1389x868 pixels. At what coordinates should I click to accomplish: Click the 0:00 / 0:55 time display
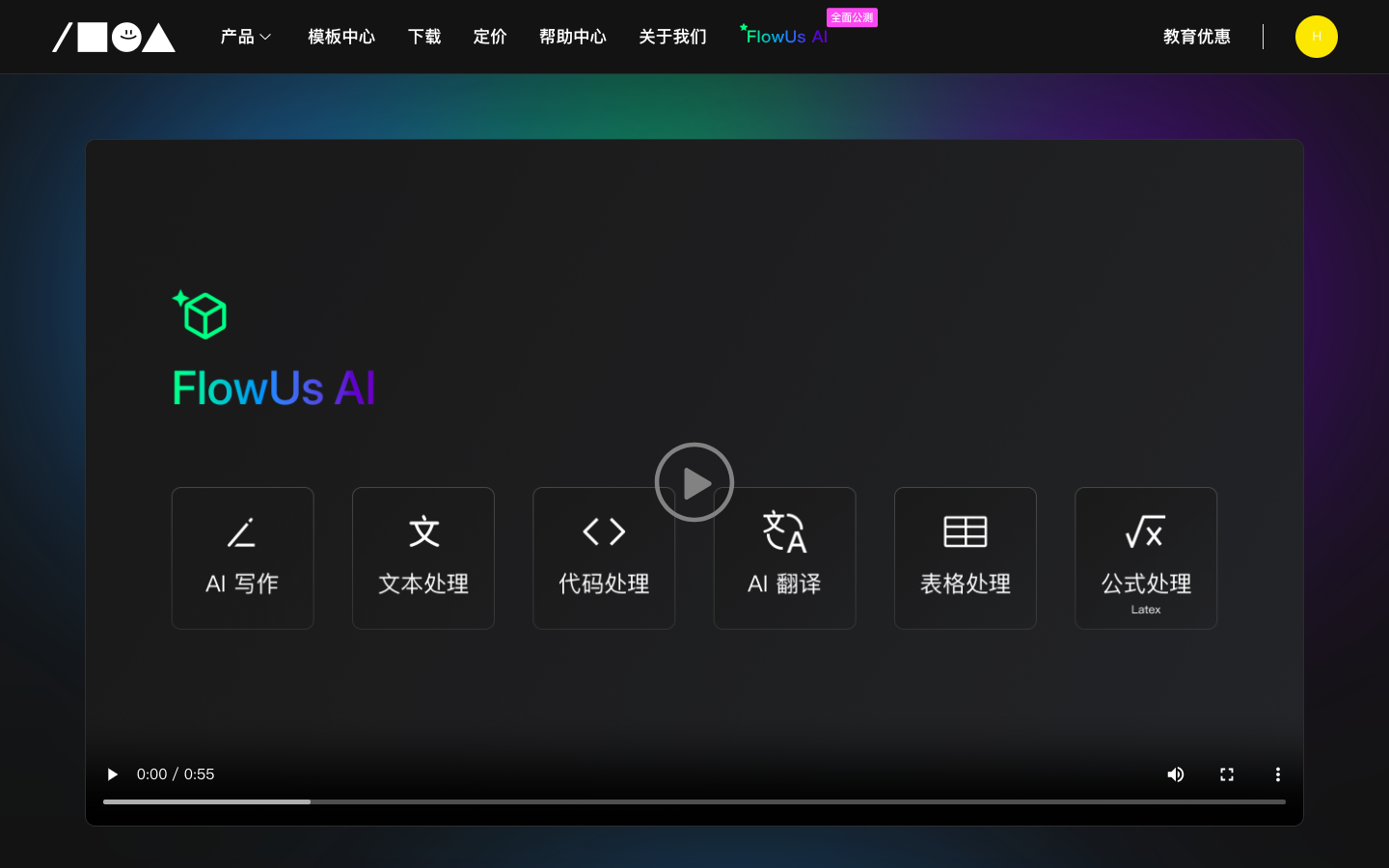pos(176,774)
